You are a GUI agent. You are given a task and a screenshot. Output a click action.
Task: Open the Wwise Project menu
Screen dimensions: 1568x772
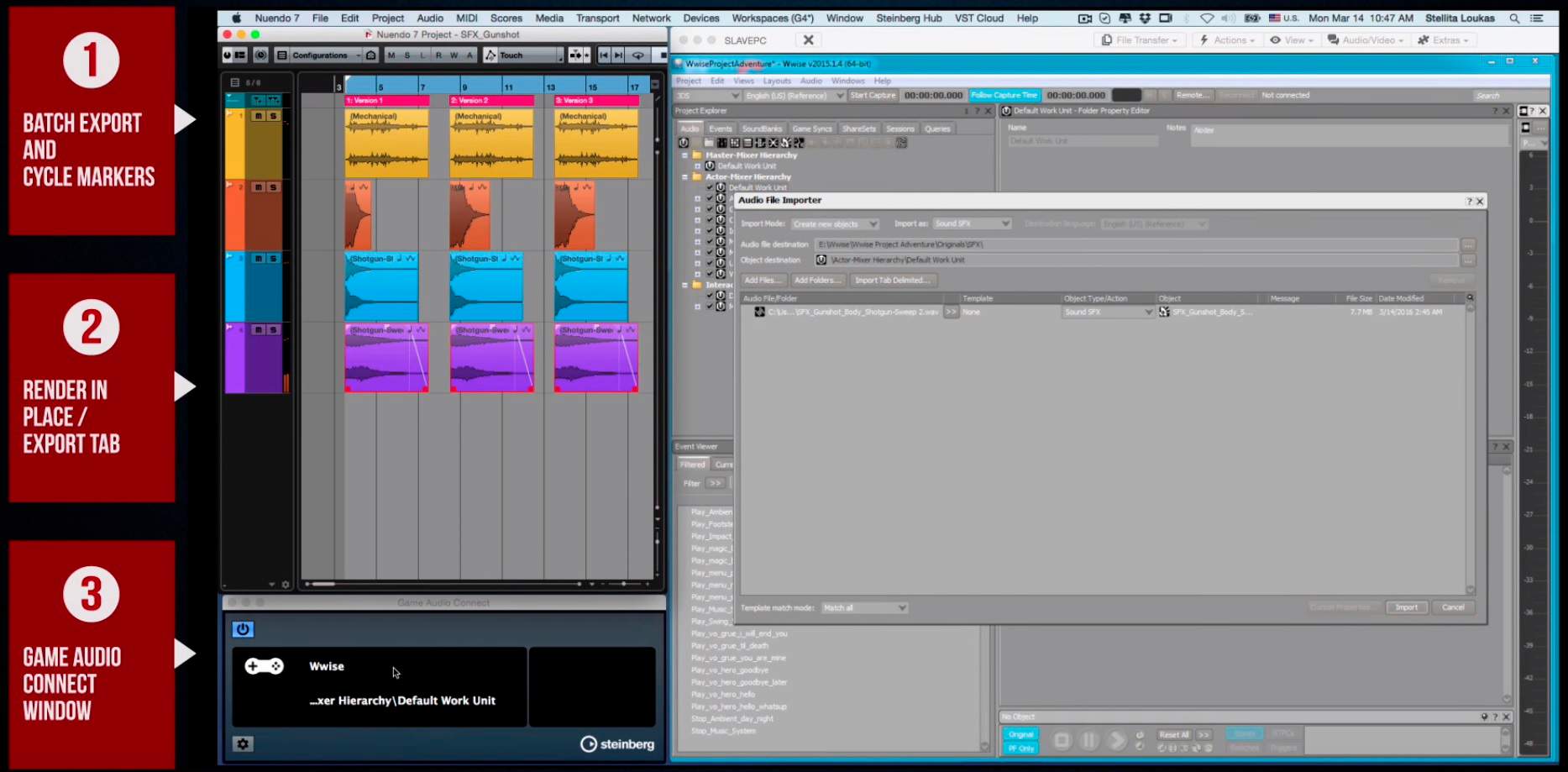click(689, 81)
